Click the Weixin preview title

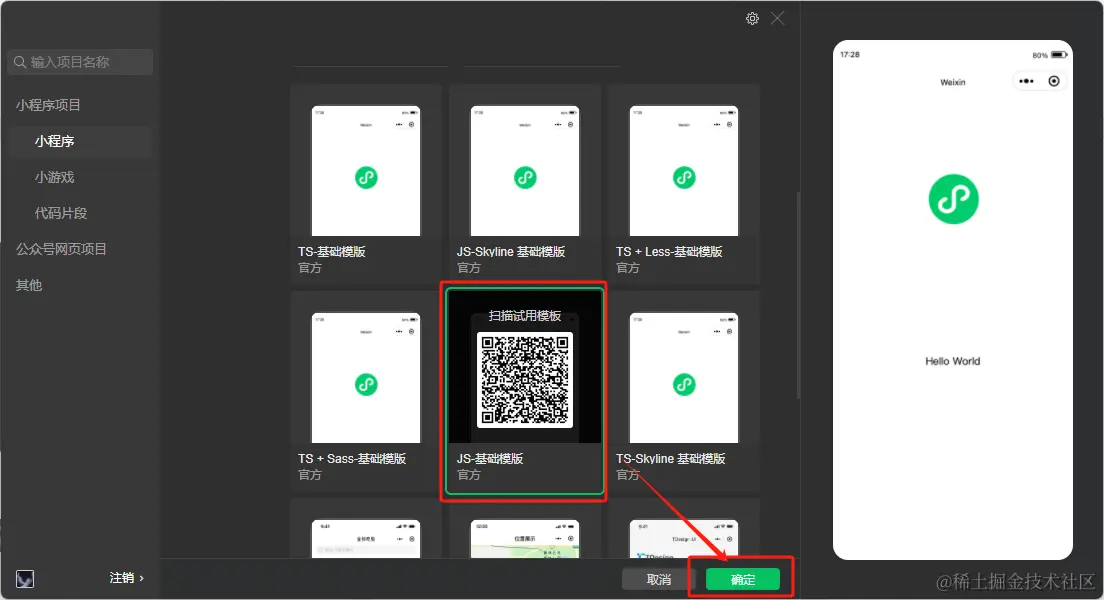[x=953, y=82]
